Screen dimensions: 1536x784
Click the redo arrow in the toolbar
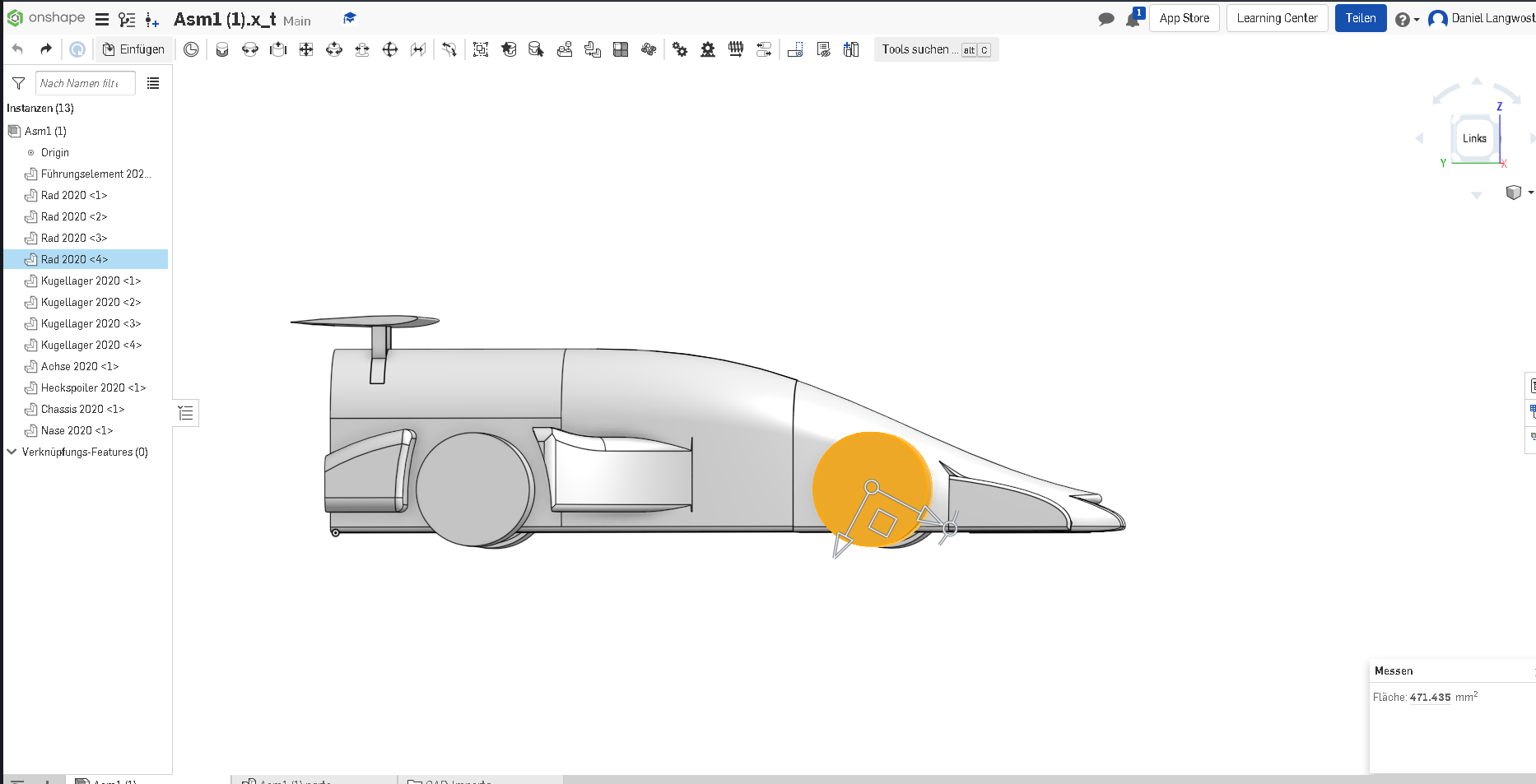coord(46,49)
